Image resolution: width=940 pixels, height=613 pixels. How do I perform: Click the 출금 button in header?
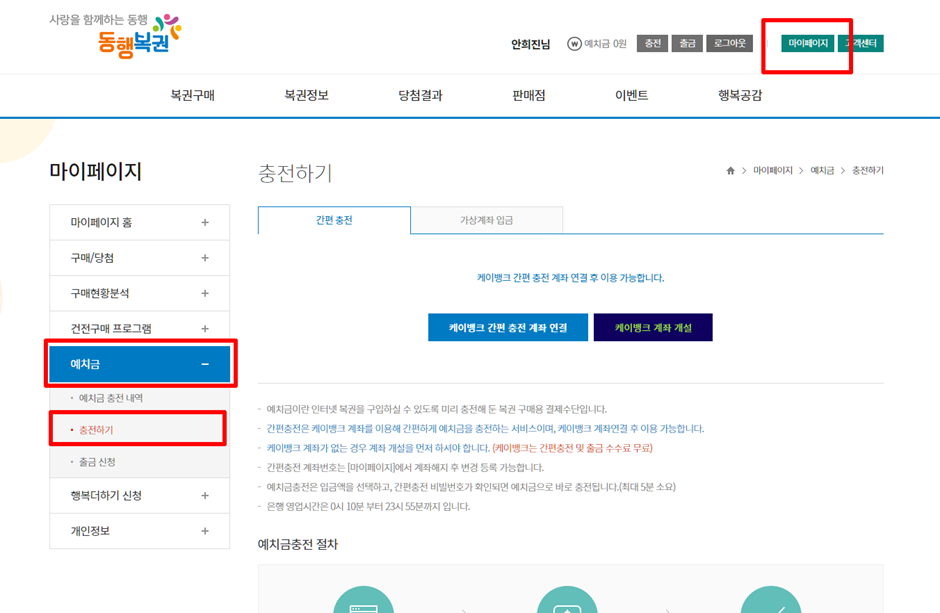(x=687, y=44)
